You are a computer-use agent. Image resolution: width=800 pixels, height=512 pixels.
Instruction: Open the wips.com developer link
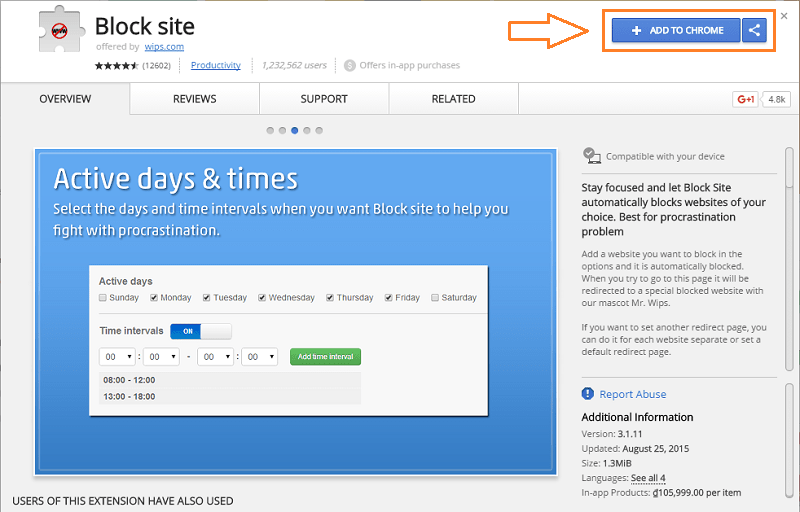pos(163,47)
